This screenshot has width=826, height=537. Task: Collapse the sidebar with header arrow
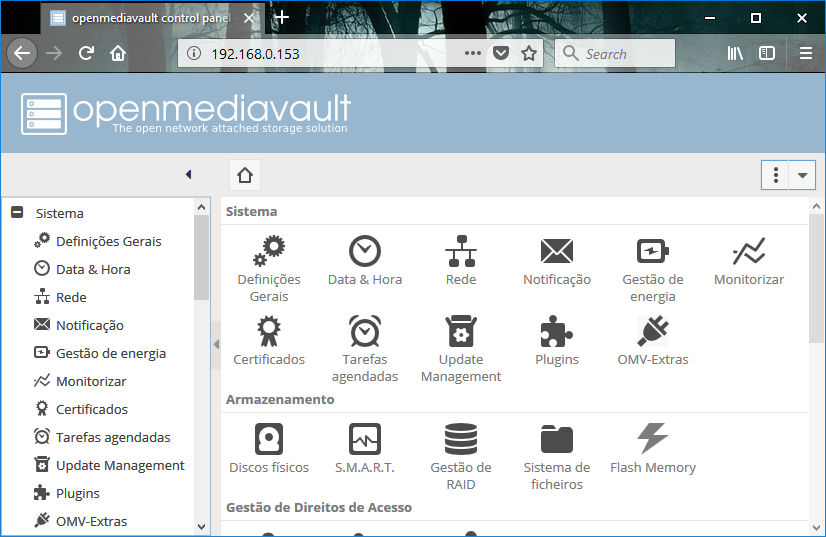tap(189, 174)
